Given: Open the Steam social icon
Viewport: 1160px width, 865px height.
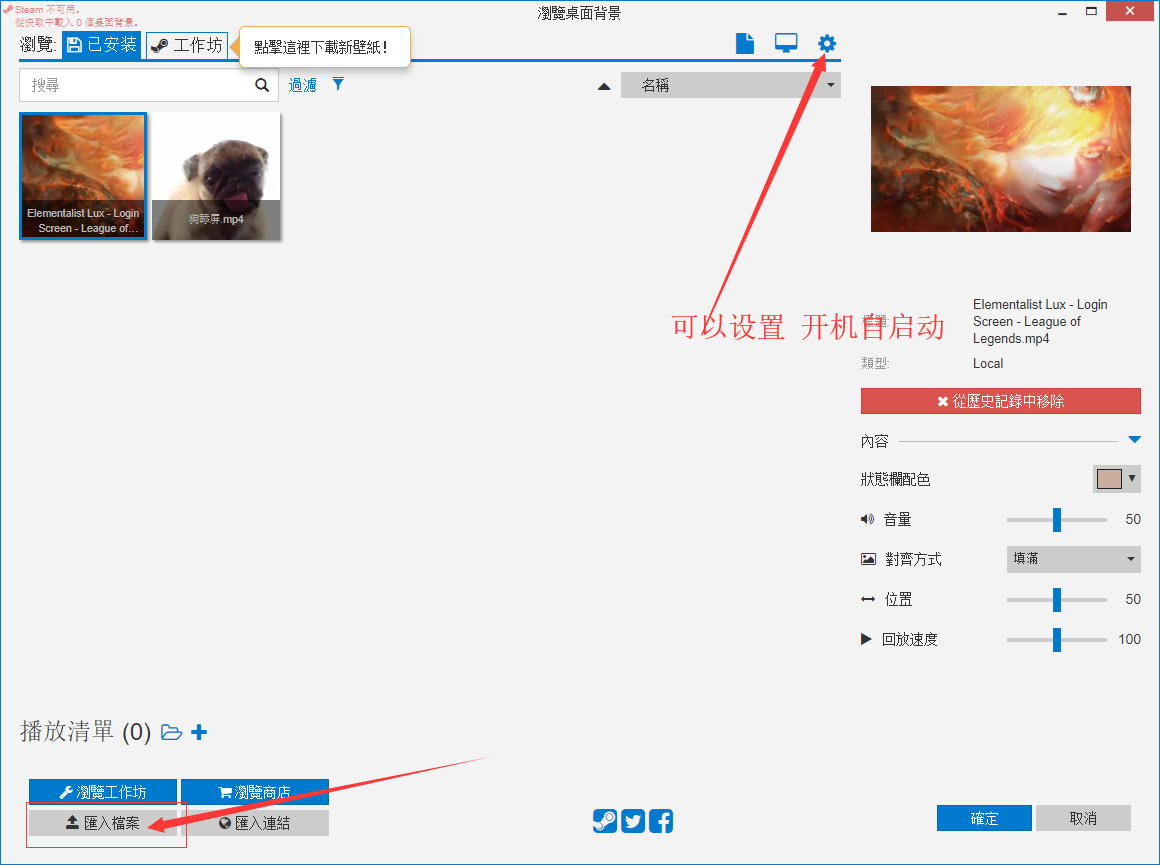Looking at the screenshot, I should point(604,821).
